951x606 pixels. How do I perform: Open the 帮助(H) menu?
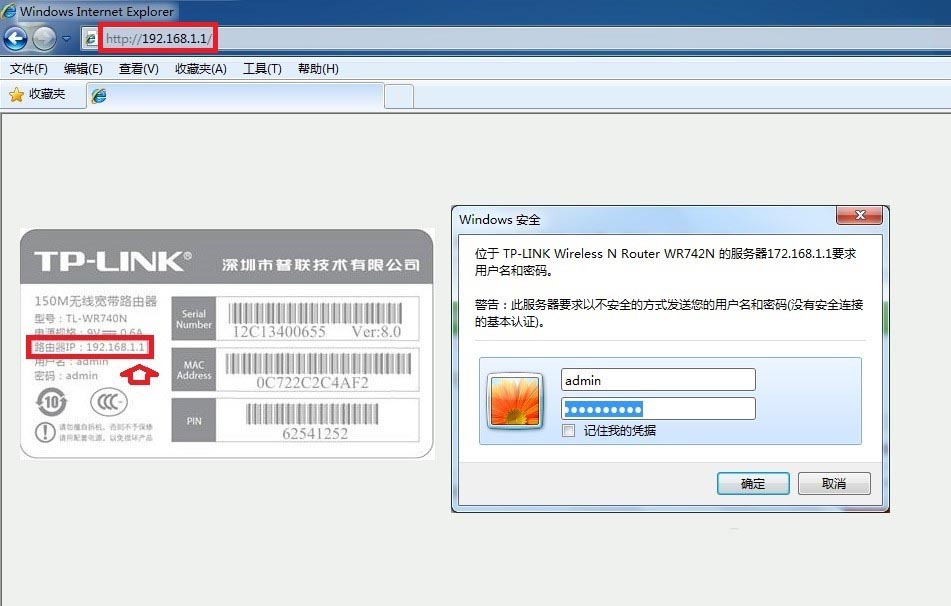pos(318,69)
